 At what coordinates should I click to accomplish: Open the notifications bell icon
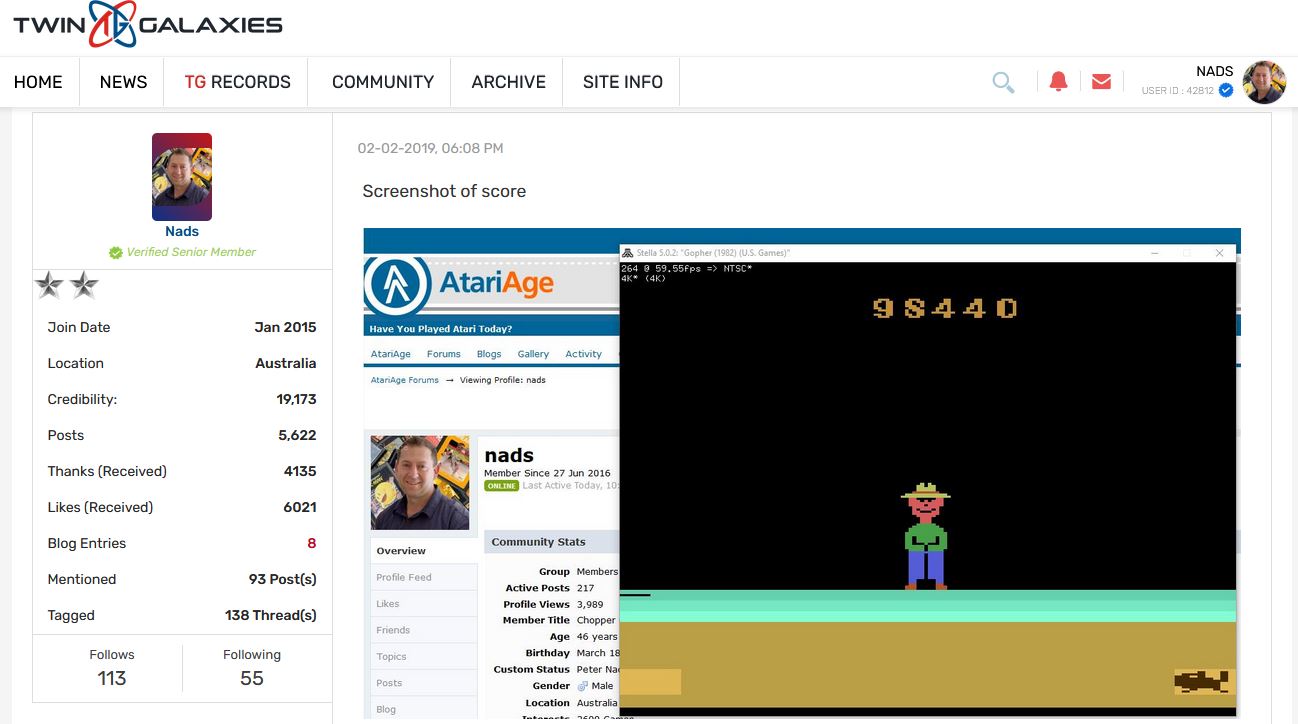coord(1058,82)
